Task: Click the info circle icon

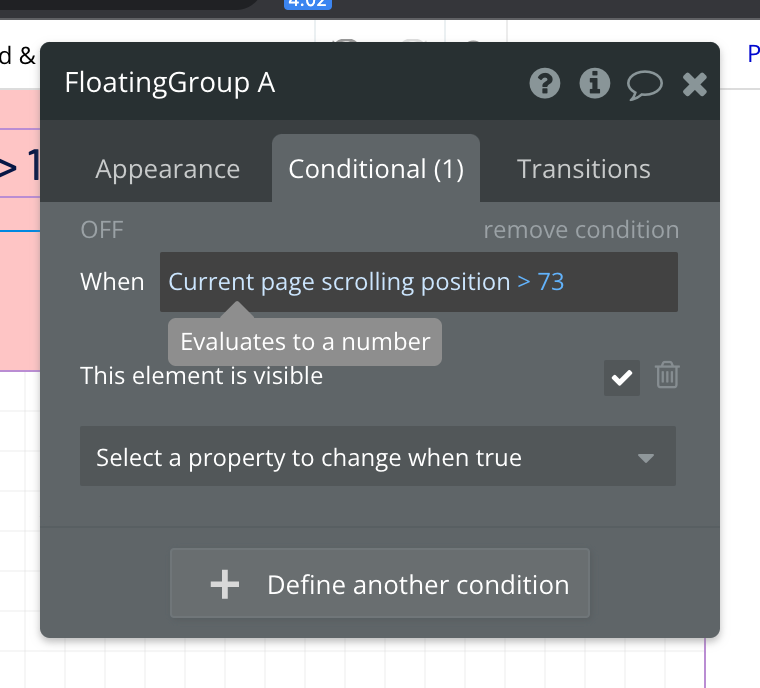Action: pyautogui.click(x=595, y=83)
